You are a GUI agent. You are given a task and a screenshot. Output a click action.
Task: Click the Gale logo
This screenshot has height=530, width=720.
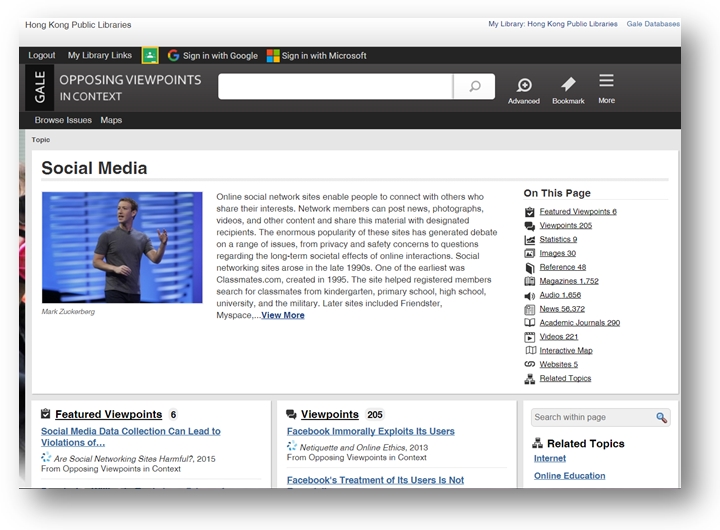coord(40,88)
